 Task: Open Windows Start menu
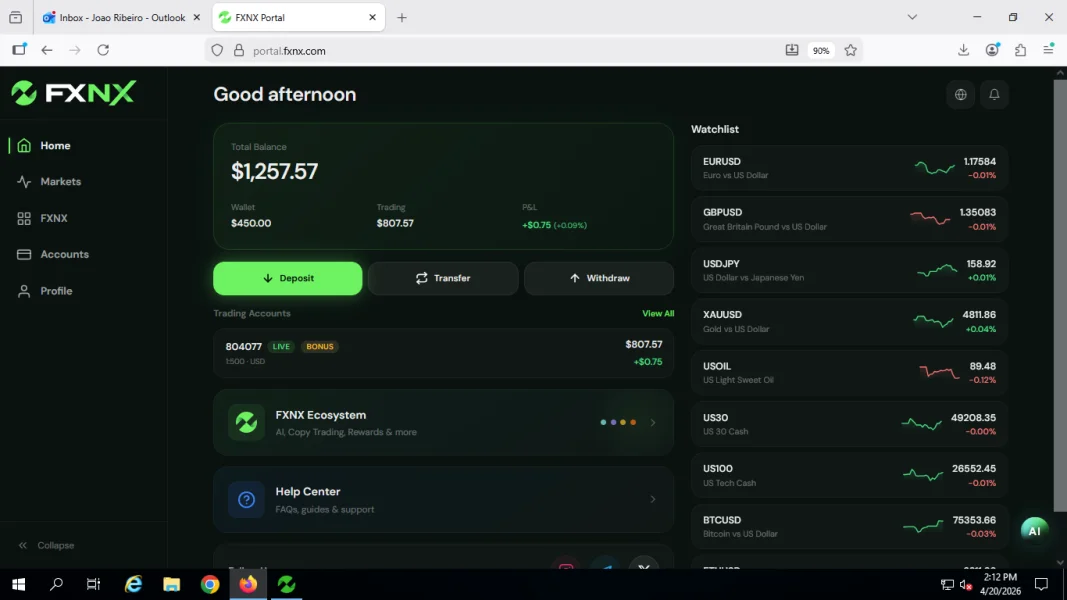tap(19, 584)
